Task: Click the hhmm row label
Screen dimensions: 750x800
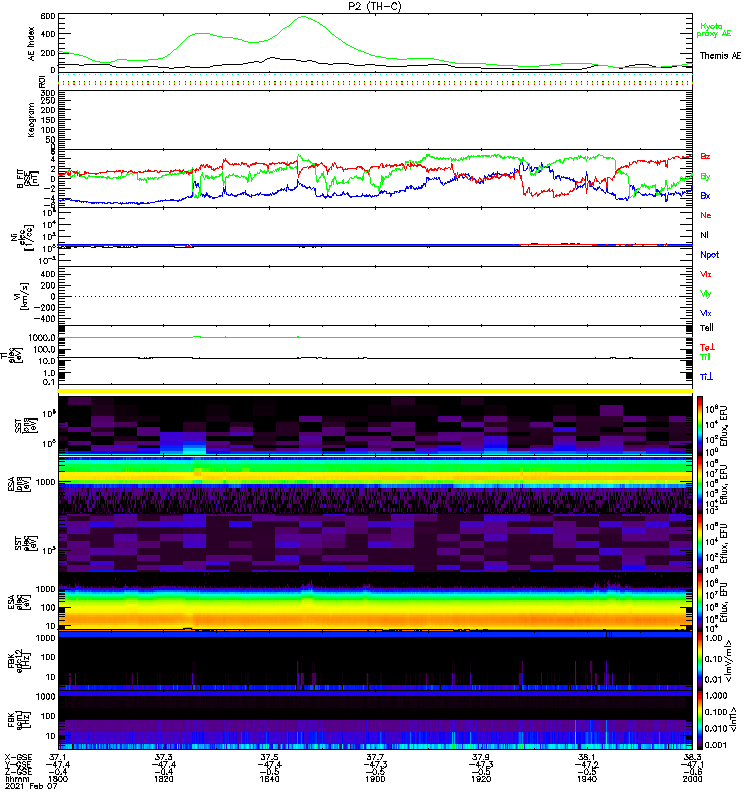Action: click(x=17, y=779)
